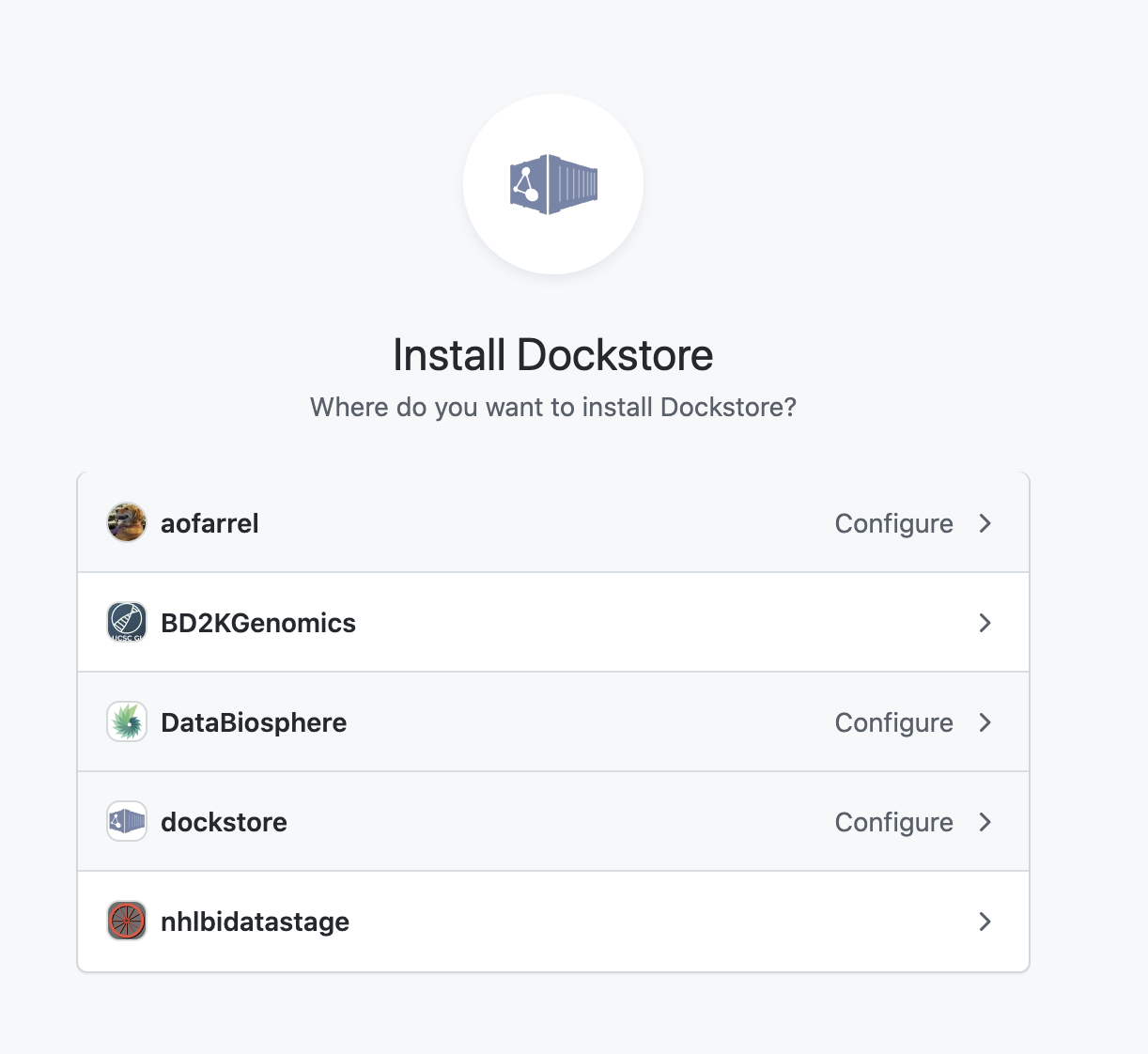Expand the aofarrel row chevron arrow
The image size is (1148, 1054).
(985, 523)
